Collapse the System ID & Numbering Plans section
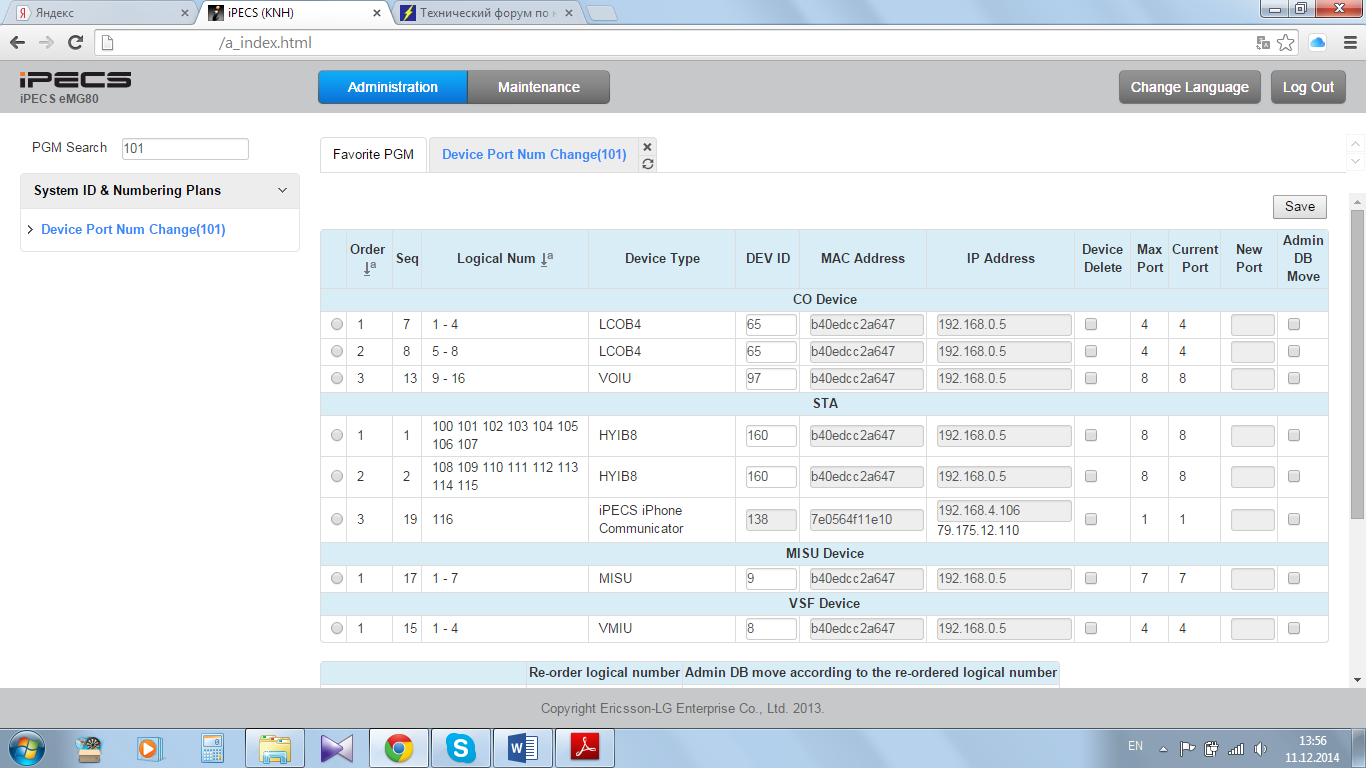 coord(282,190)
